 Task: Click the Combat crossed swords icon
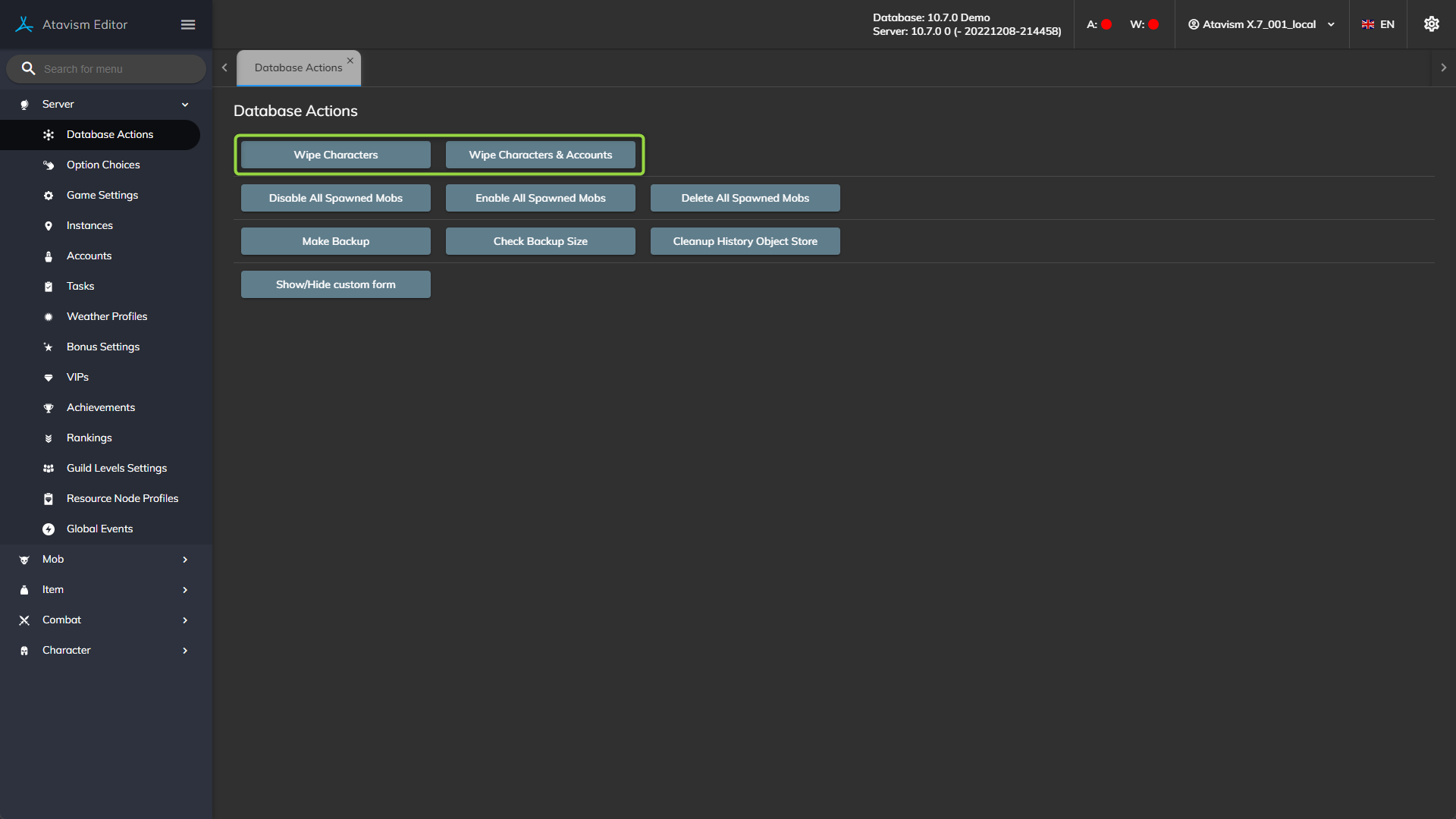(x=24, y=620)
